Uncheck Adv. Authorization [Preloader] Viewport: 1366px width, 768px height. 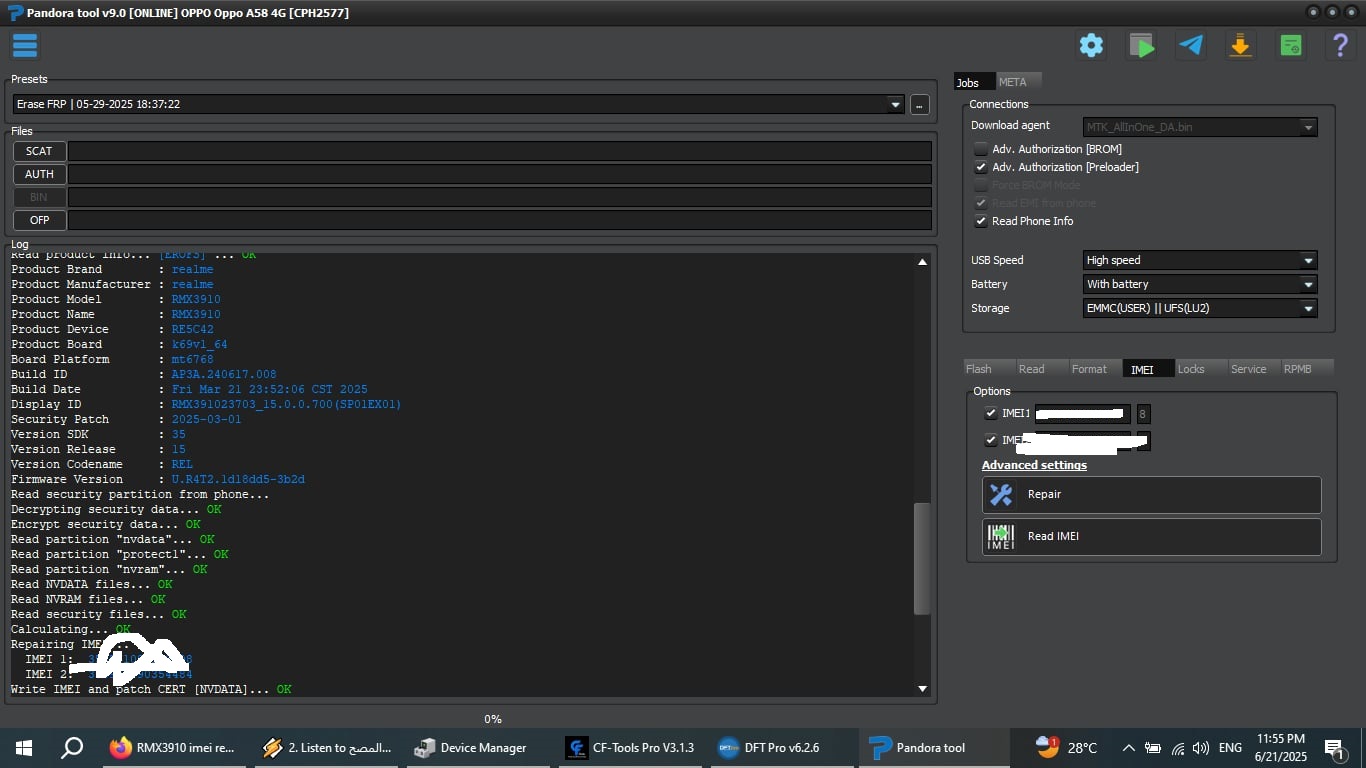[981, 167]
